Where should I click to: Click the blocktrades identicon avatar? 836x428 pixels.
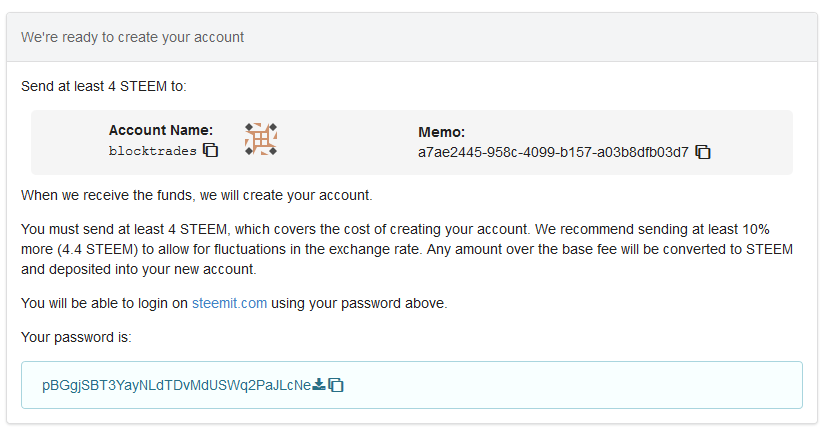[x=261, y=139]
